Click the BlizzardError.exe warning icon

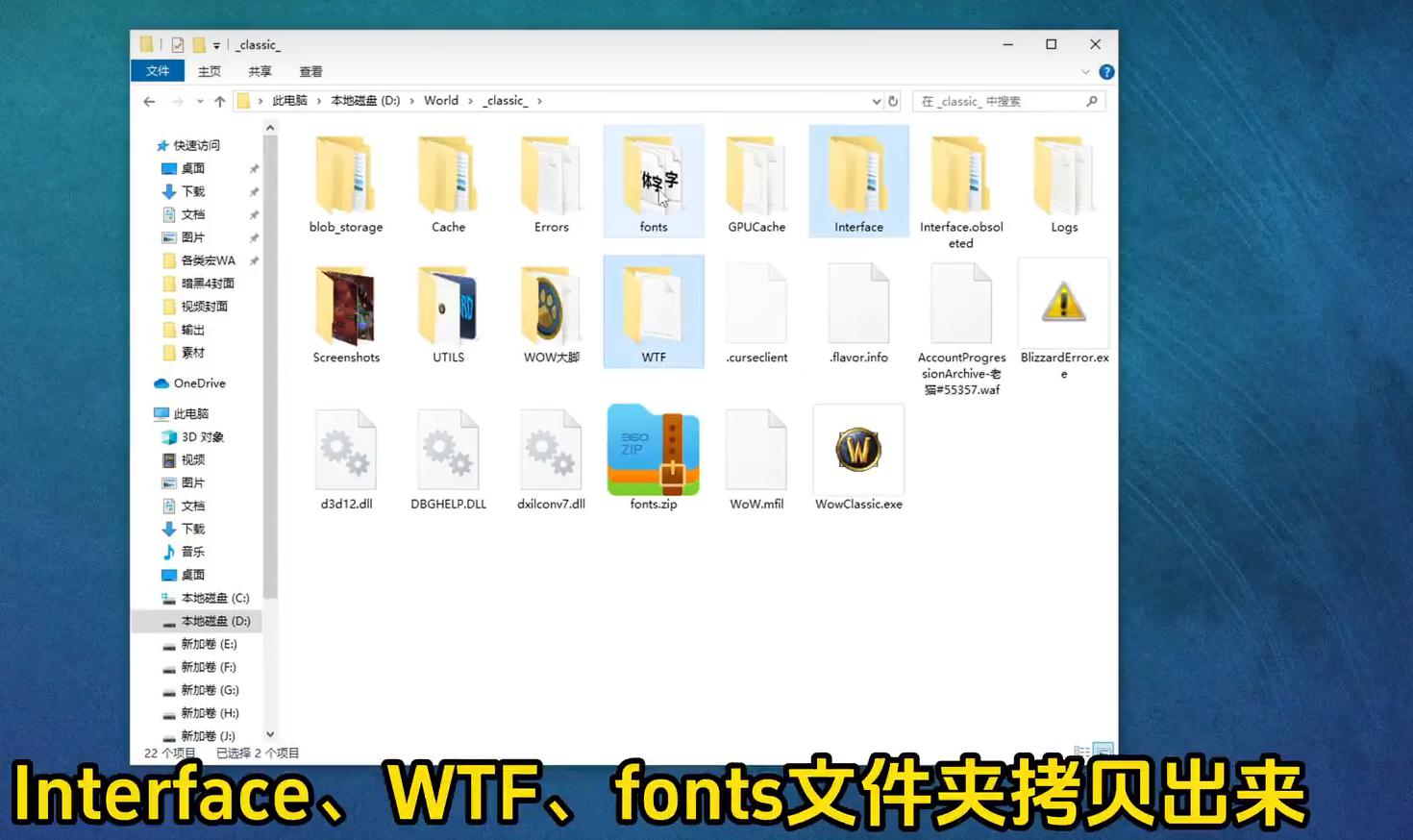point(1063,304)
